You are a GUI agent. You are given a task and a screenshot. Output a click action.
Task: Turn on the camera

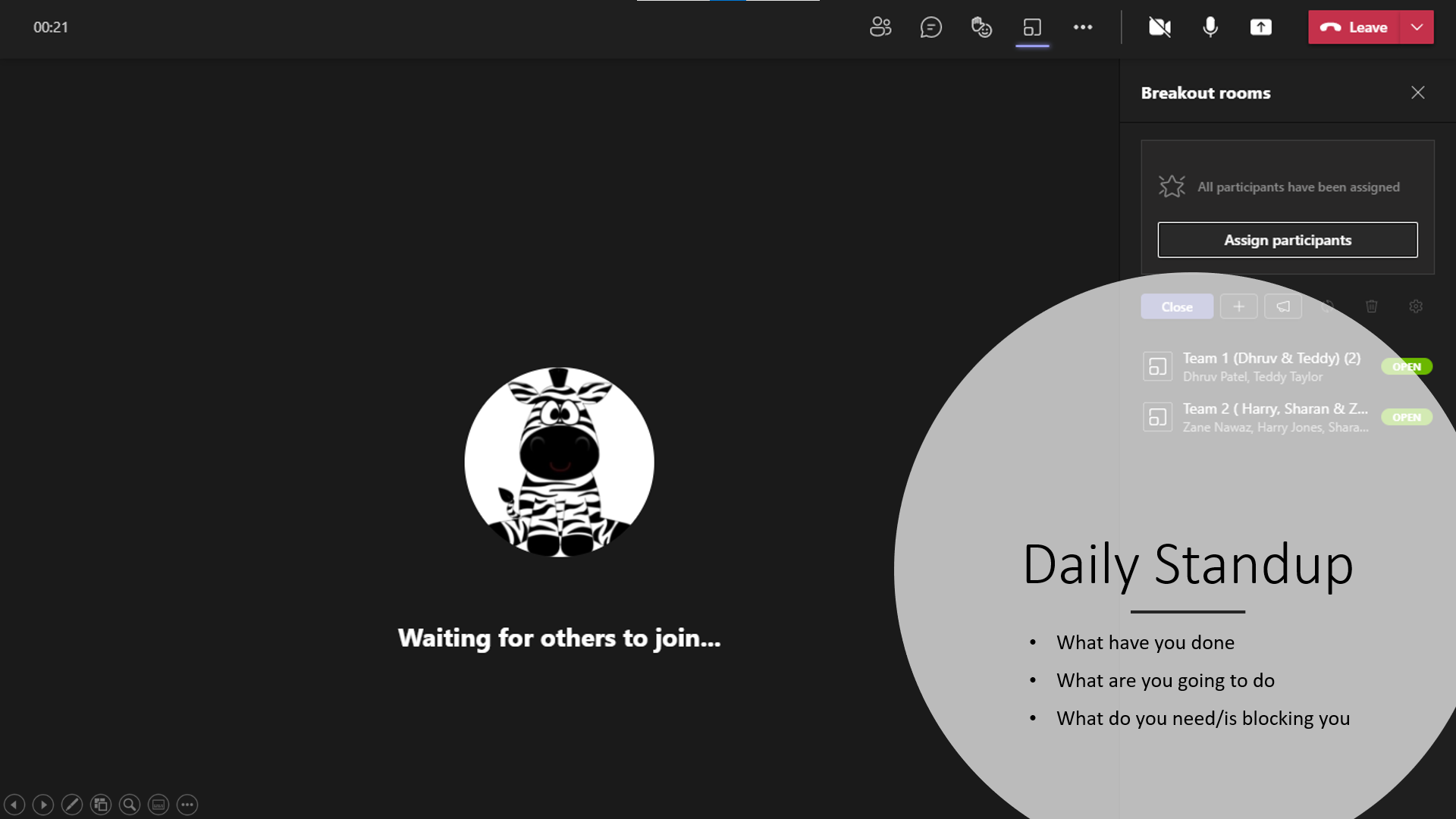[1159, 27]
